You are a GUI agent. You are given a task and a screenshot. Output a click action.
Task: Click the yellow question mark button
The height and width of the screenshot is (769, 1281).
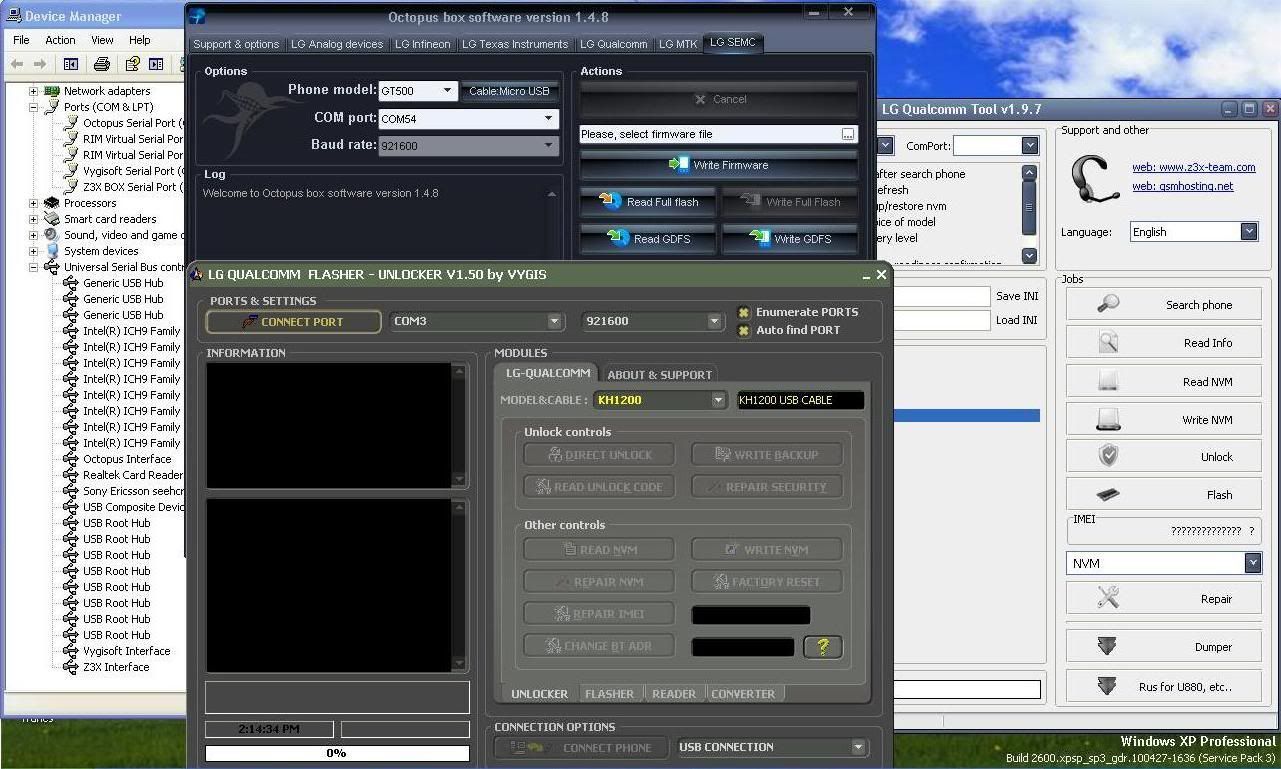click(x=823, y=646)
